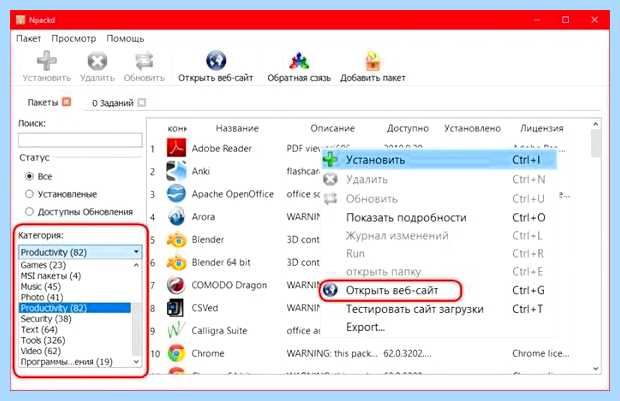Click the 0 Заданий tab close box

pyautogui.click(x=142, y=103)
